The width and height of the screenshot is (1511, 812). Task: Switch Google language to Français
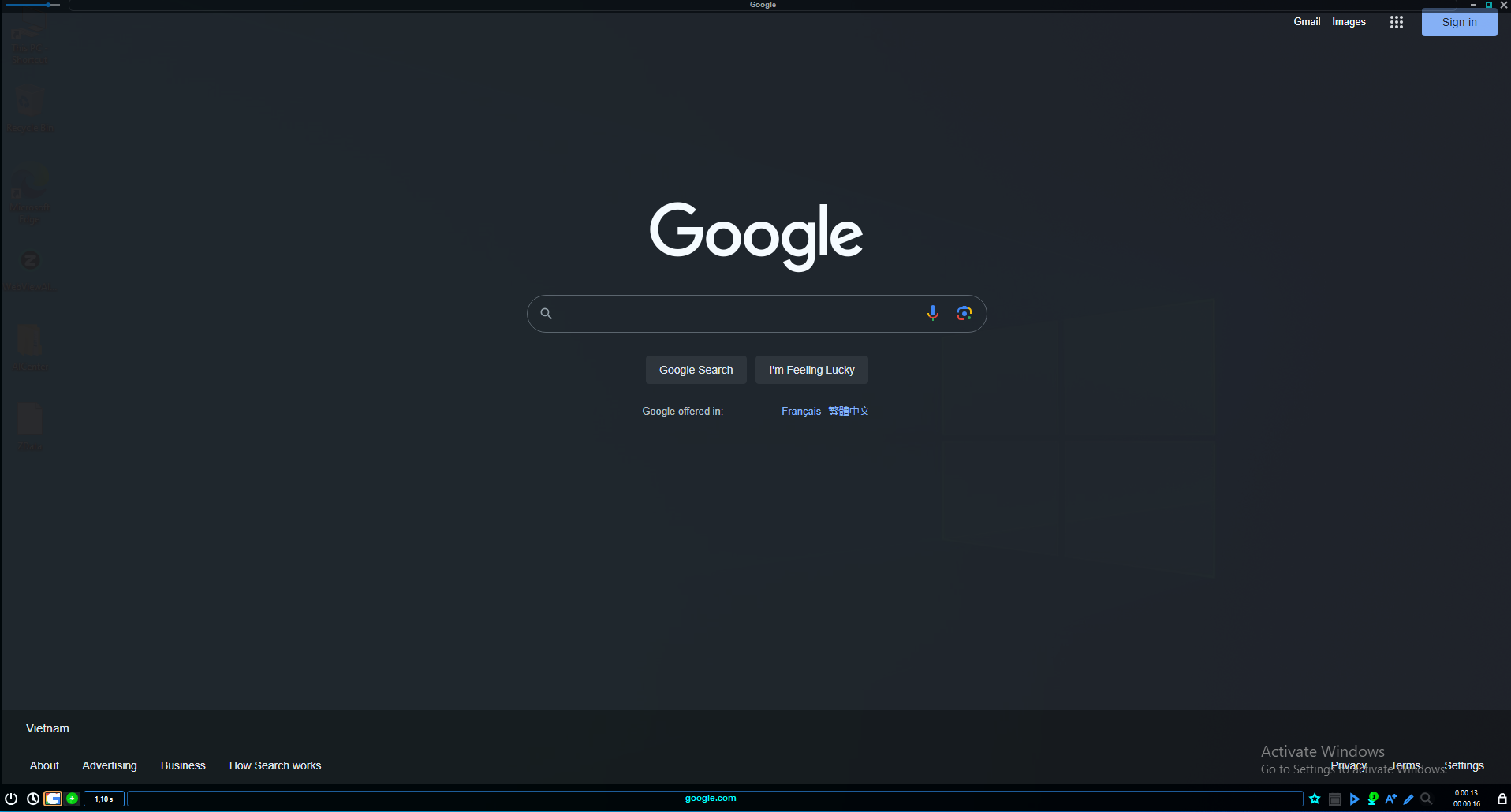[x=800, y=412]
